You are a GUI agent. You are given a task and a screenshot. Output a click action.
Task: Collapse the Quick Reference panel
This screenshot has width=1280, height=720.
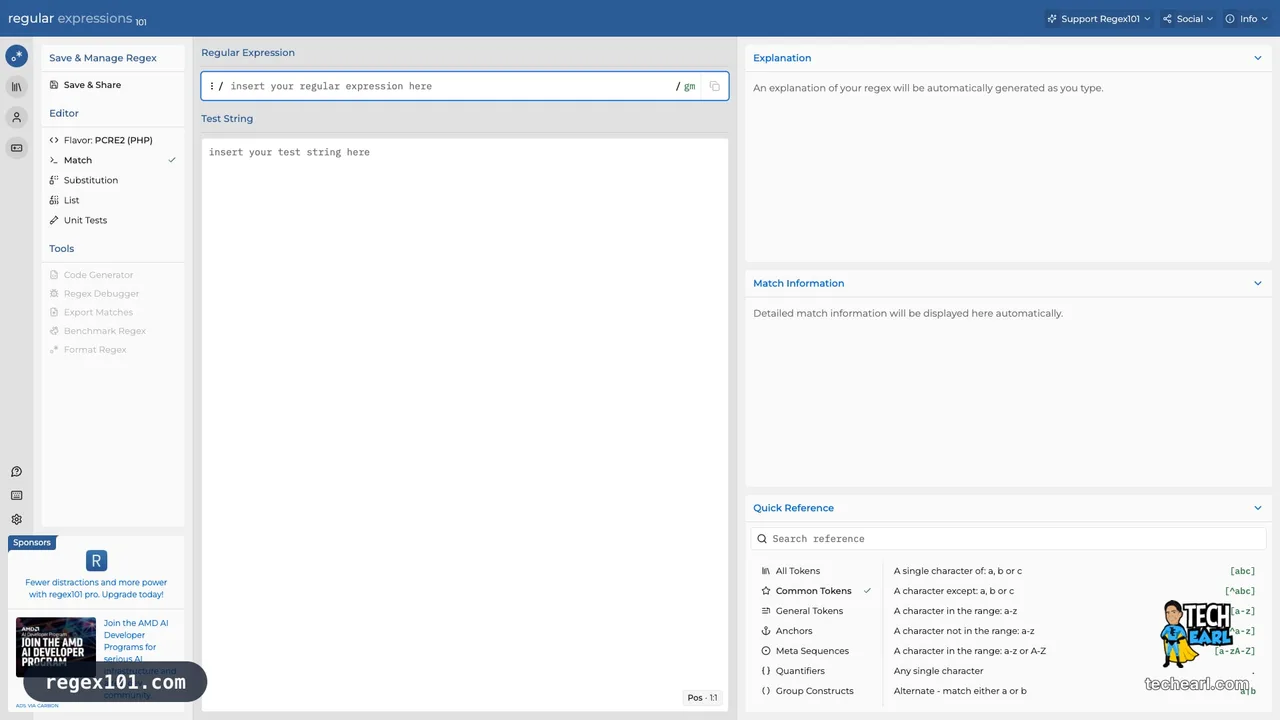coord(1258,508)
